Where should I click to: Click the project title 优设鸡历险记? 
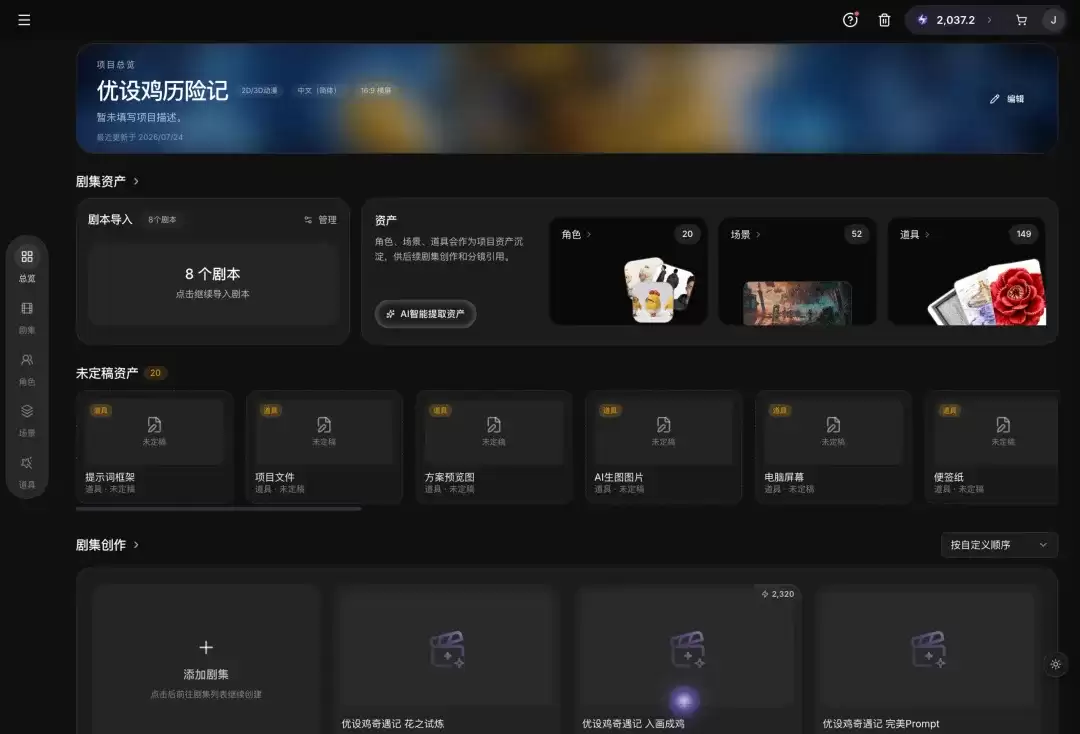162,91
